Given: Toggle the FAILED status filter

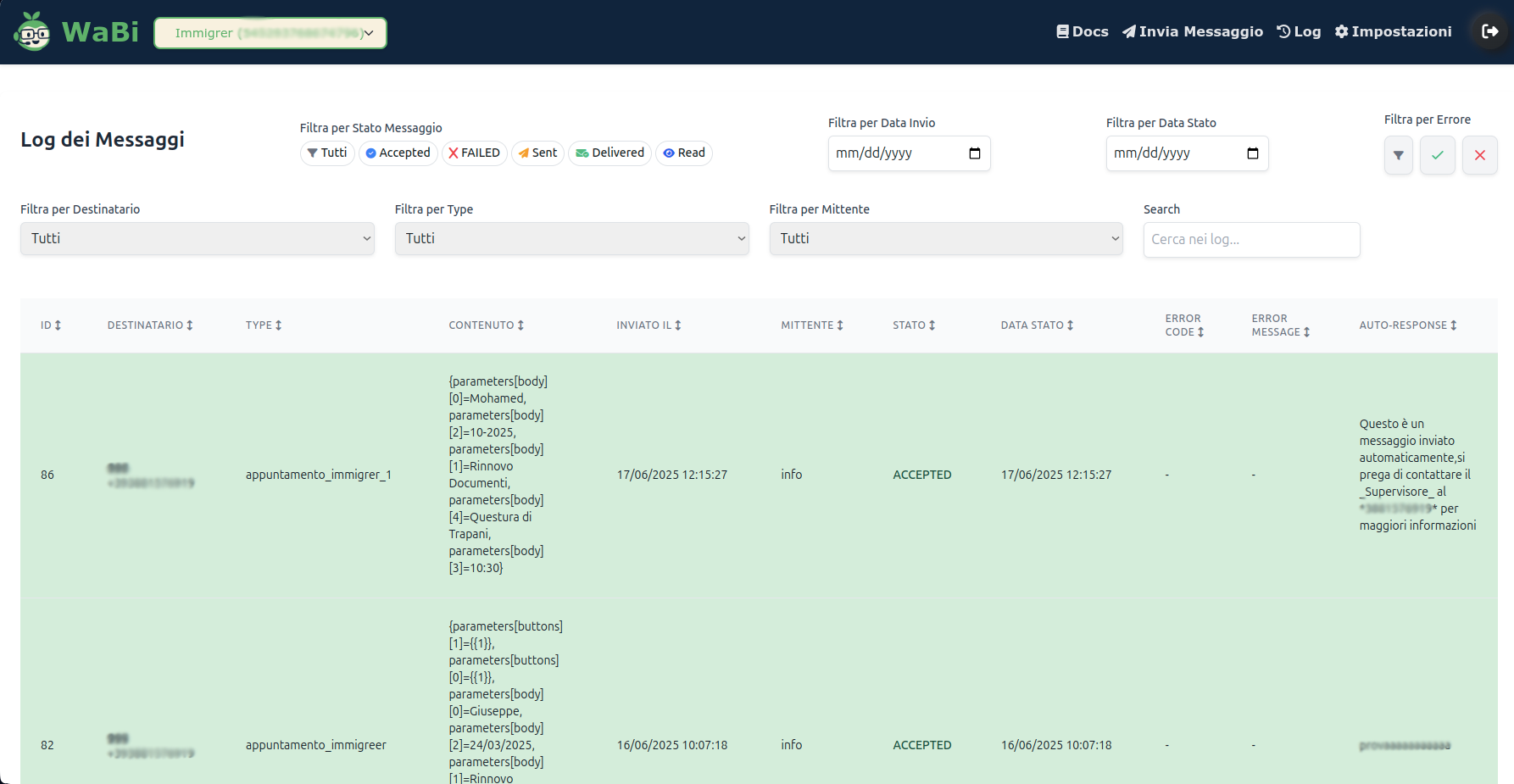Looking at the screenshot, I should tap(474, 153).
